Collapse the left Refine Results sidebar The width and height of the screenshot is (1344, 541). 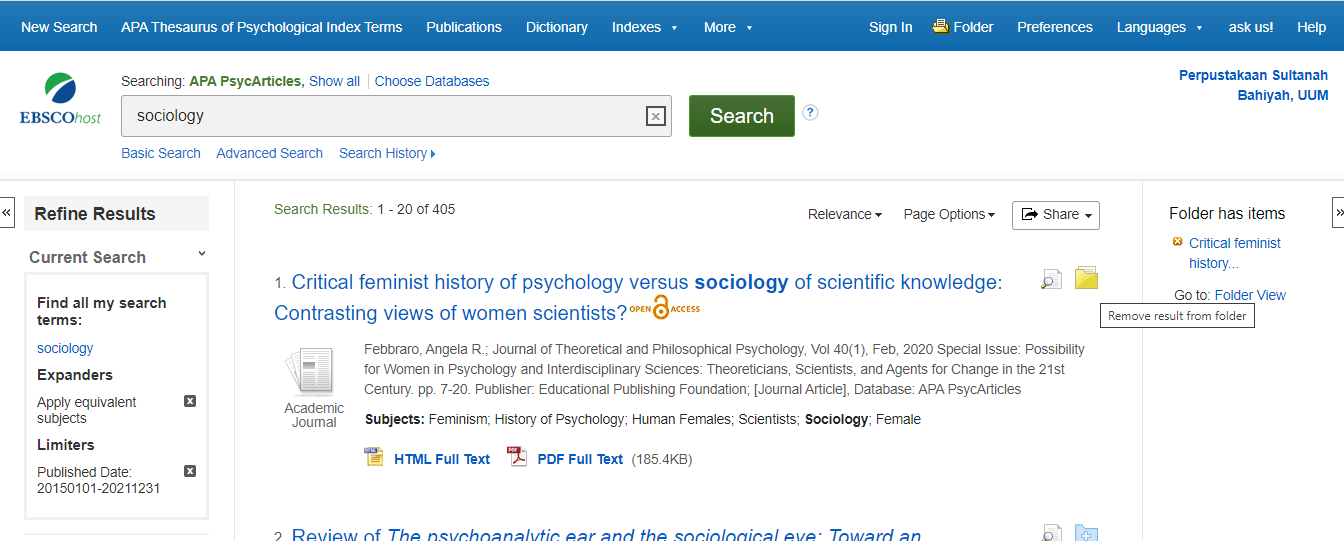[7, 212]
